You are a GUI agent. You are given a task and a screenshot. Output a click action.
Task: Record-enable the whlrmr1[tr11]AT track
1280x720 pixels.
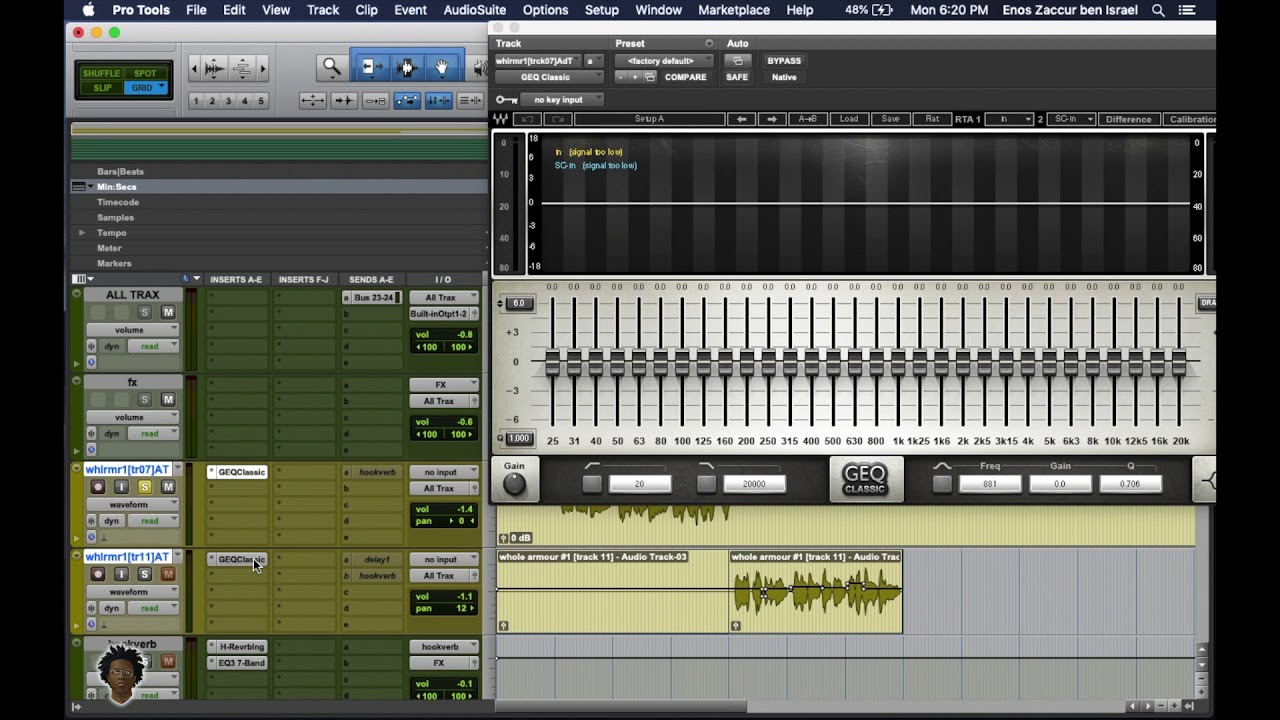tap(98, 574)
